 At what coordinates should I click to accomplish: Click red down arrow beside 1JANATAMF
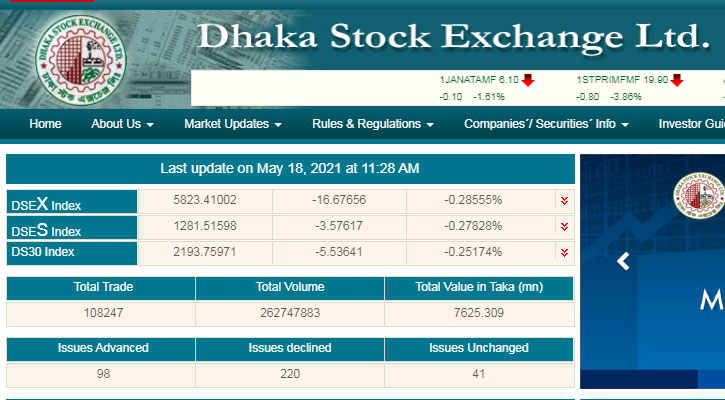tap(528, 81)
